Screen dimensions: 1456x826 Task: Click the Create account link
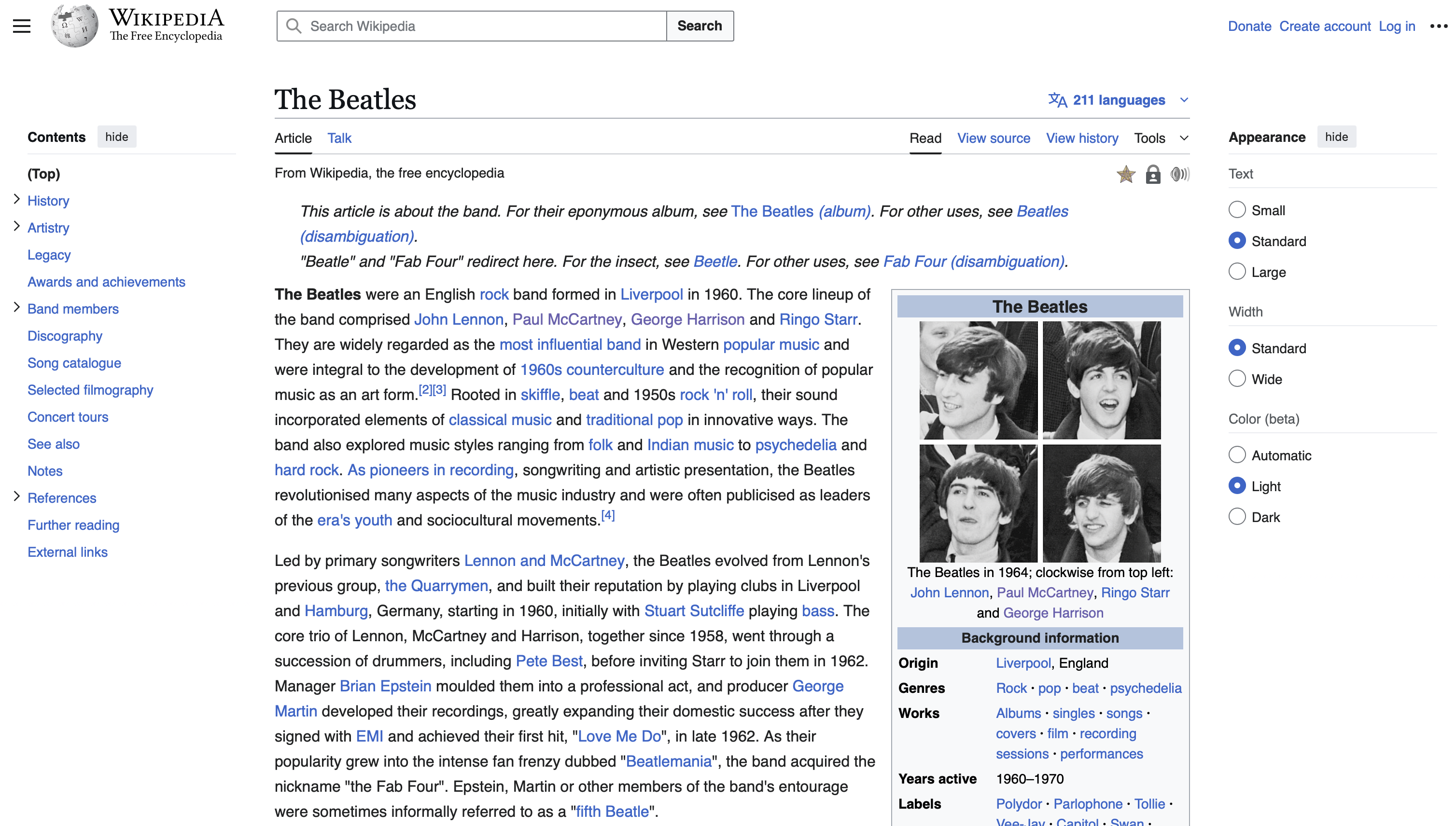(1326, 26)
